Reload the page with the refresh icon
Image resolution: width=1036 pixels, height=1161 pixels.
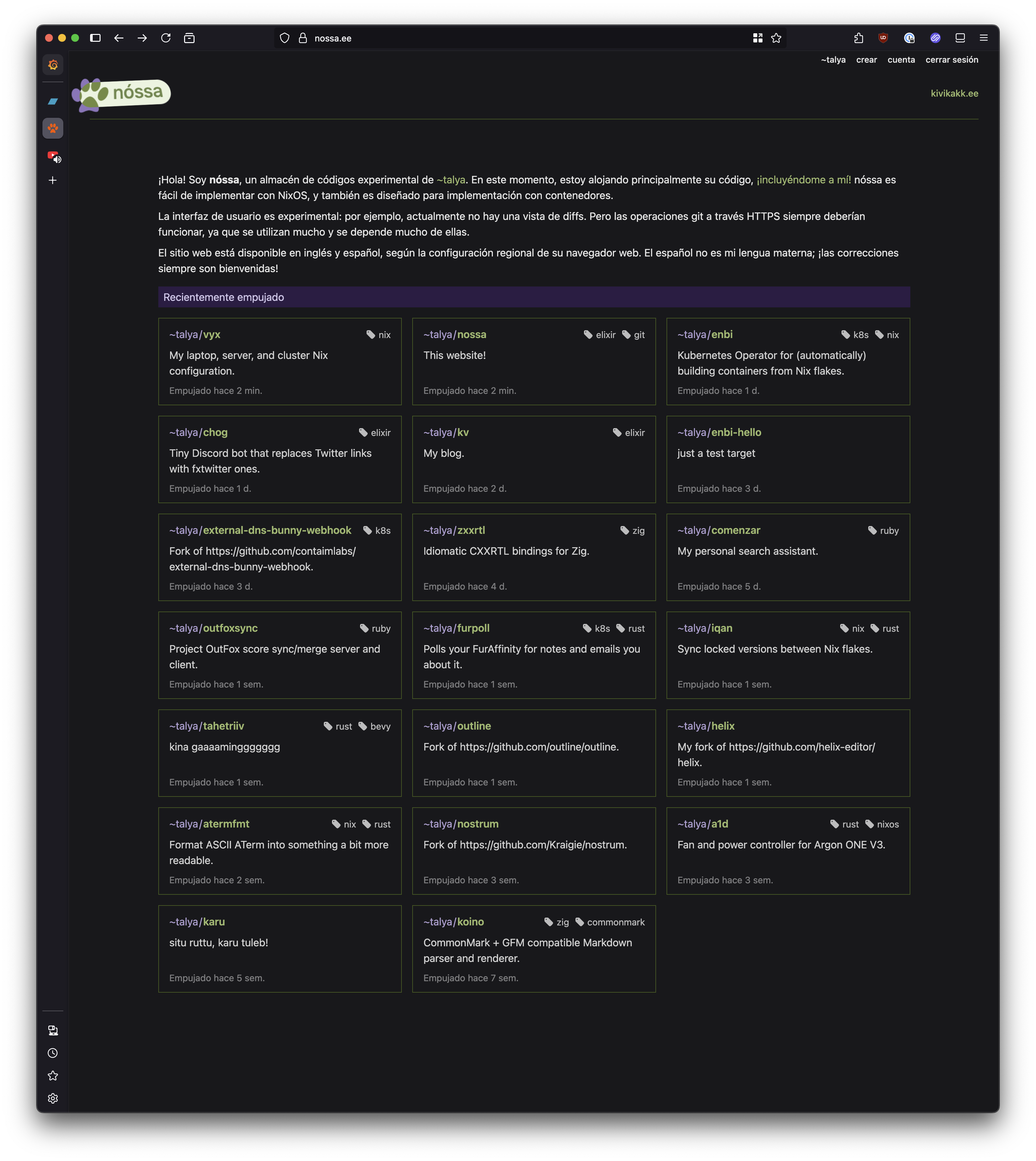click(165, 38)
